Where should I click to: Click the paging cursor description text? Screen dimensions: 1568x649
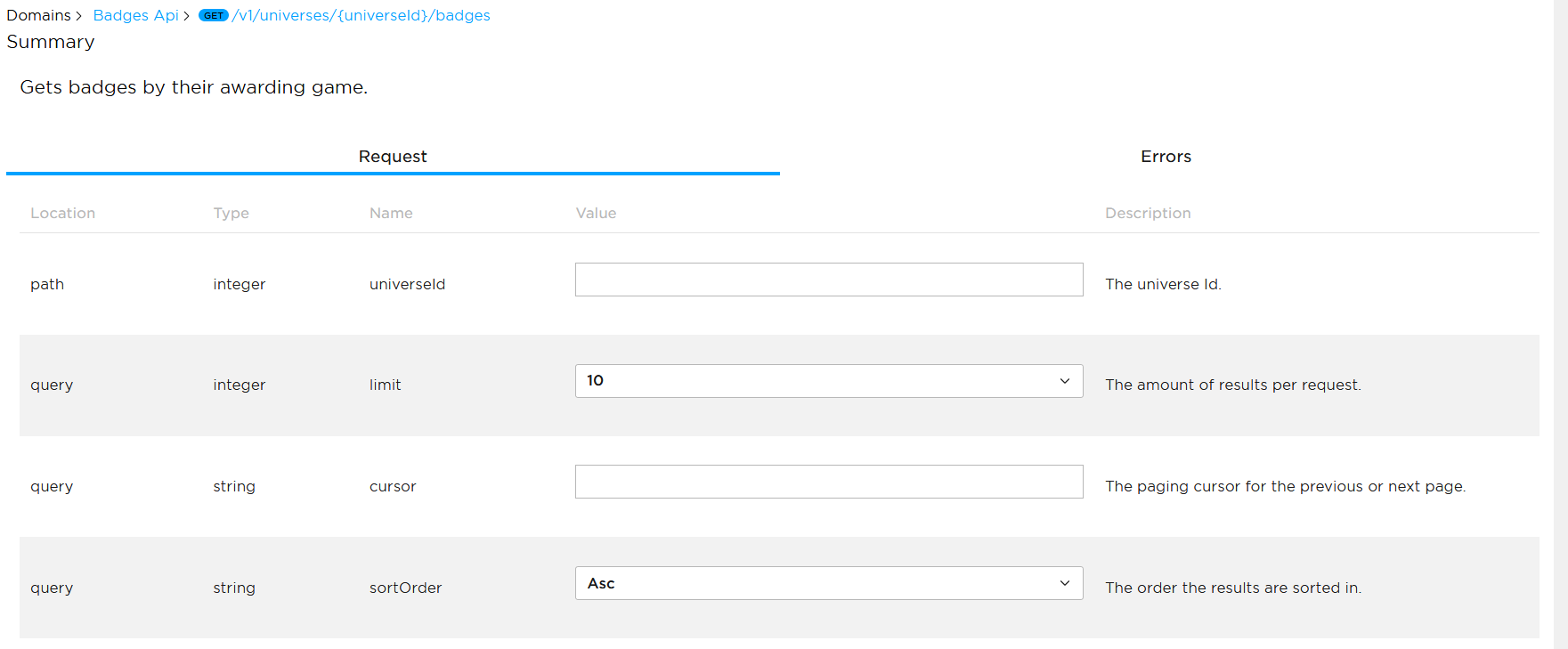point(1285,486)
